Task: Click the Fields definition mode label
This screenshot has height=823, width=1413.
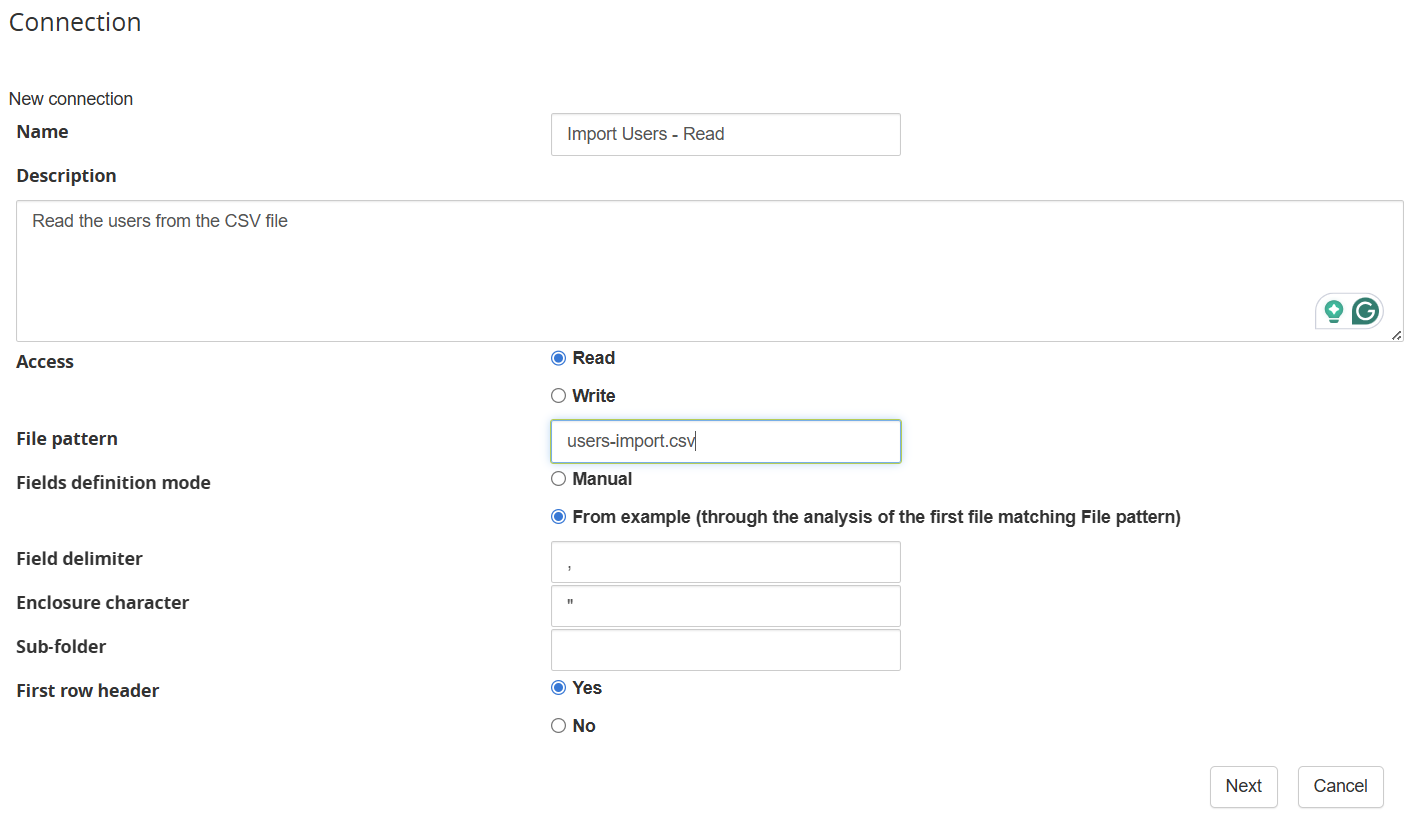Action: point(113,483)
